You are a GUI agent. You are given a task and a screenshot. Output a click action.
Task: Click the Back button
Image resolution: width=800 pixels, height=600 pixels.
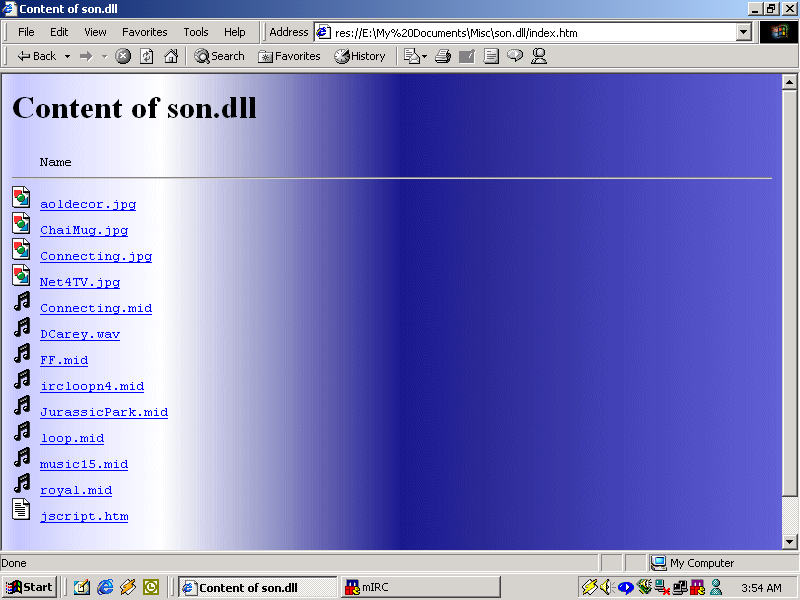(x=37, y=56)
